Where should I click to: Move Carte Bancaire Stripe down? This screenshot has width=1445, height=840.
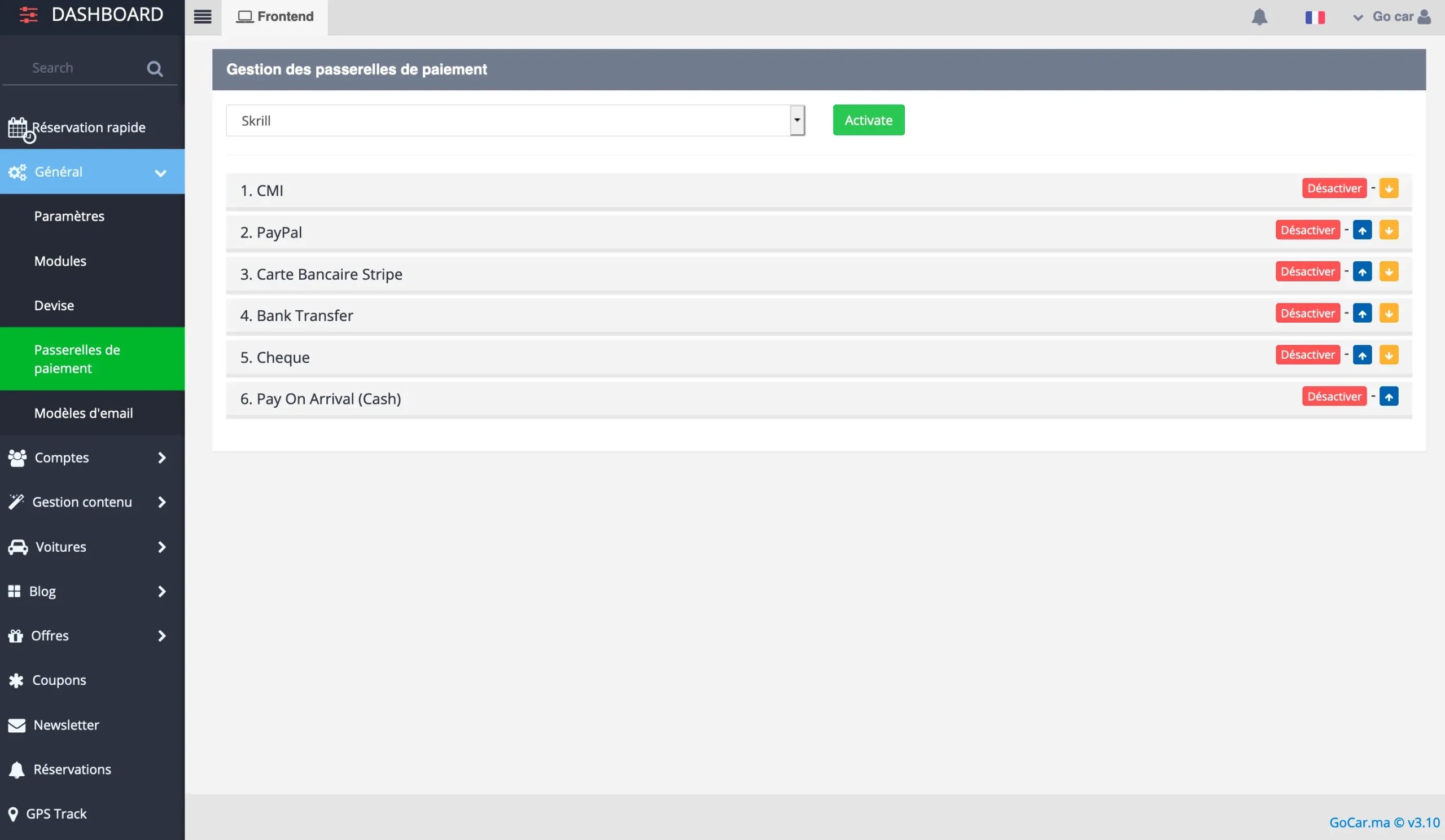[1389, 271]
